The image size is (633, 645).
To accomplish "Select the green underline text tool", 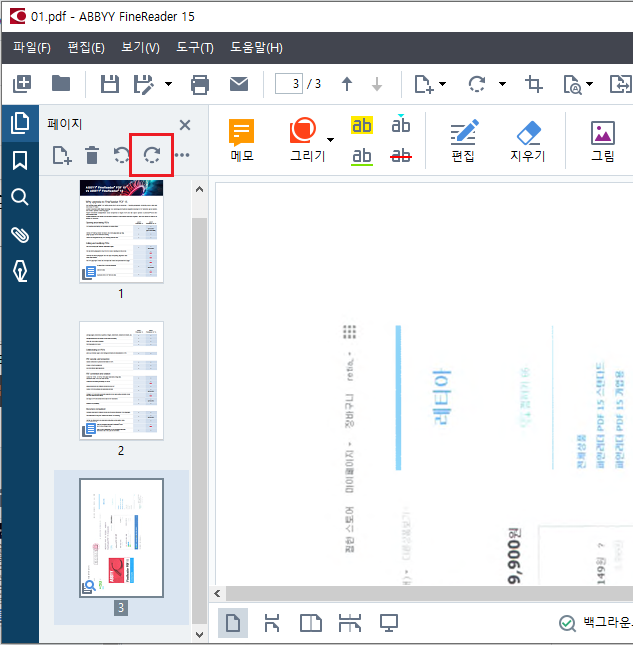I will 362,156.
